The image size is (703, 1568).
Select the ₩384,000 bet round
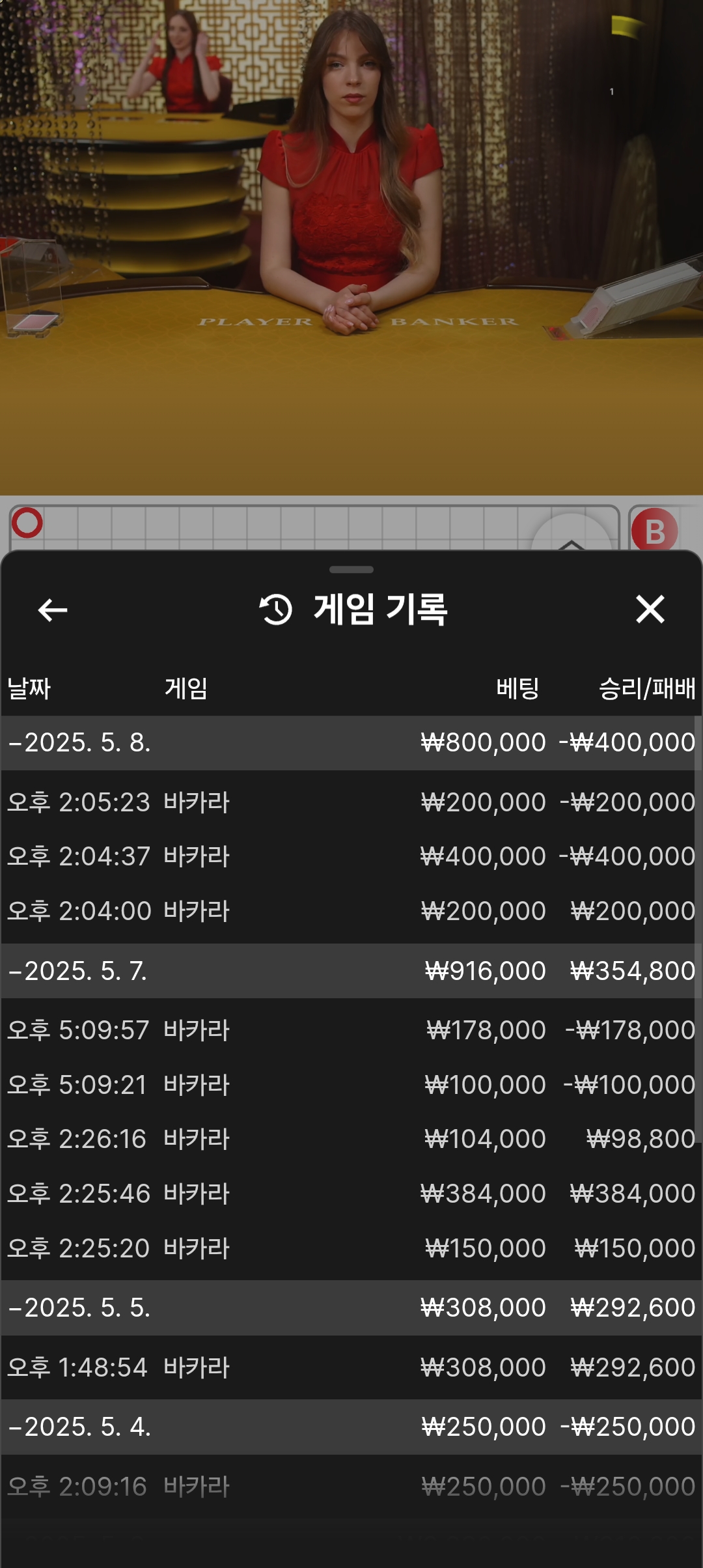tap(351, 1194)
